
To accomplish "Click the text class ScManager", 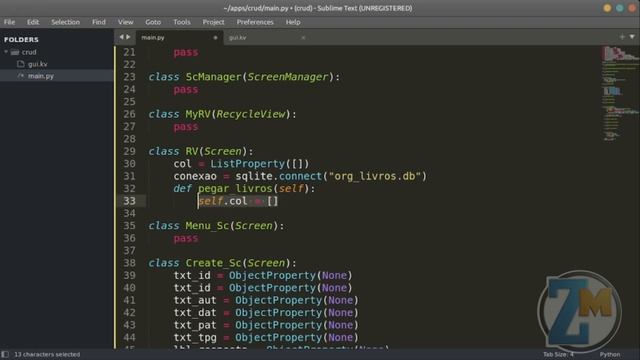I will point(195,77).
